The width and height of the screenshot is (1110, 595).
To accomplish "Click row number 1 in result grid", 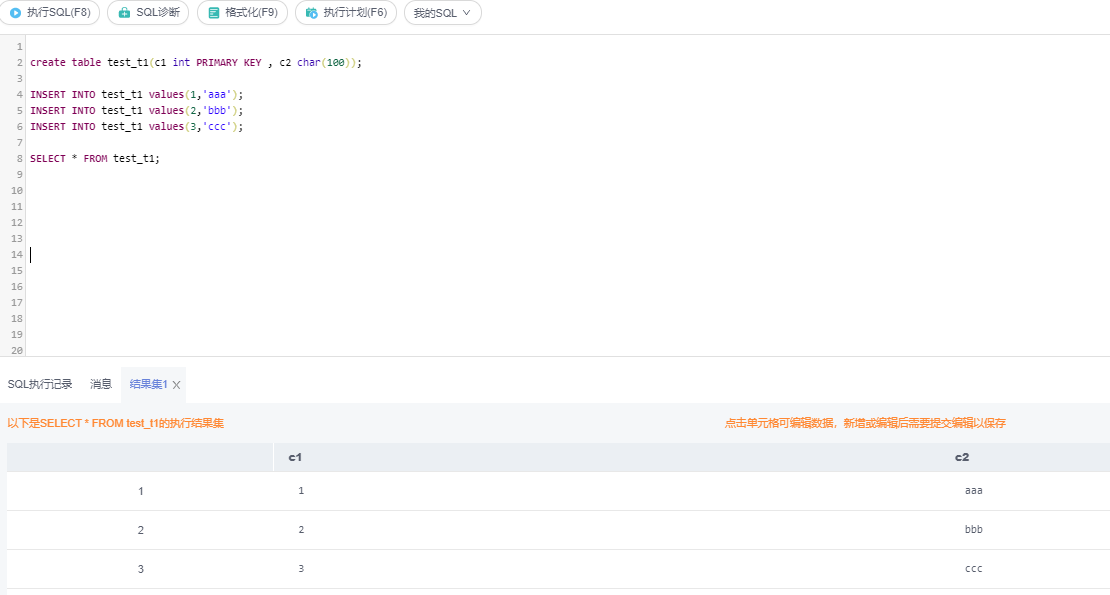I will 140,491.
